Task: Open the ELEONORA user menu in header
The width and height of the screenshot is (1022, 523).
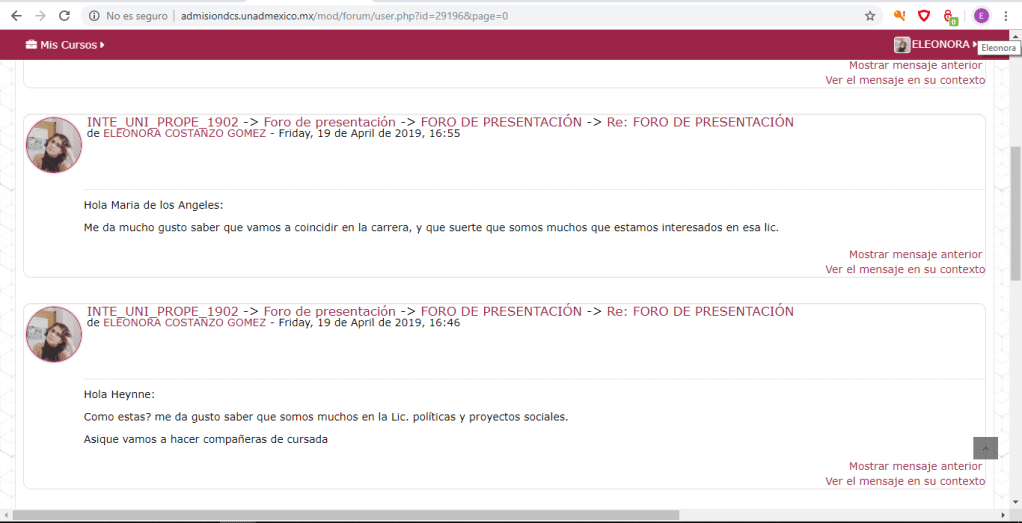Action: point(938,45)
